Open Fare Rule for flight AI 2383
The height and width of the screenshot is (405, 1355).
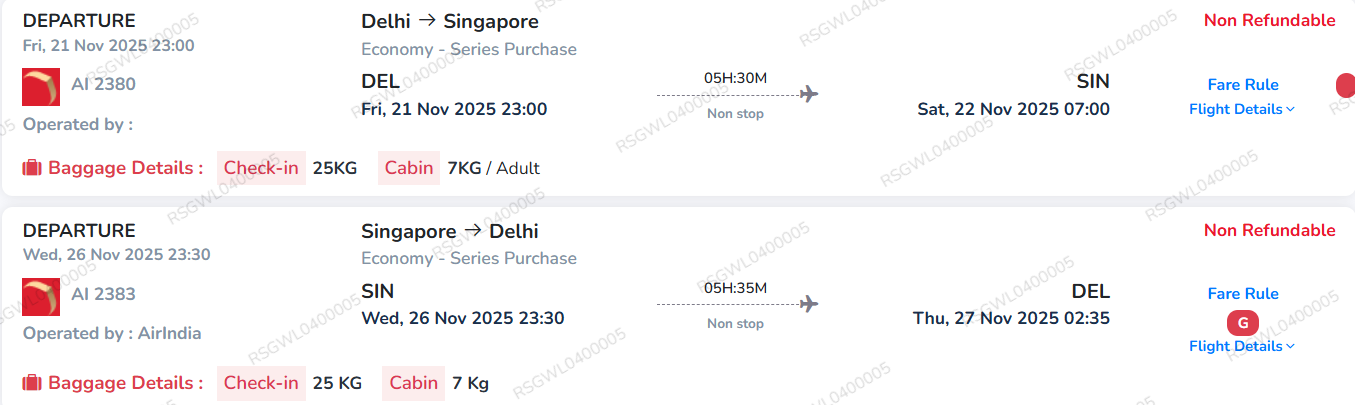[x=1243, y=294]
